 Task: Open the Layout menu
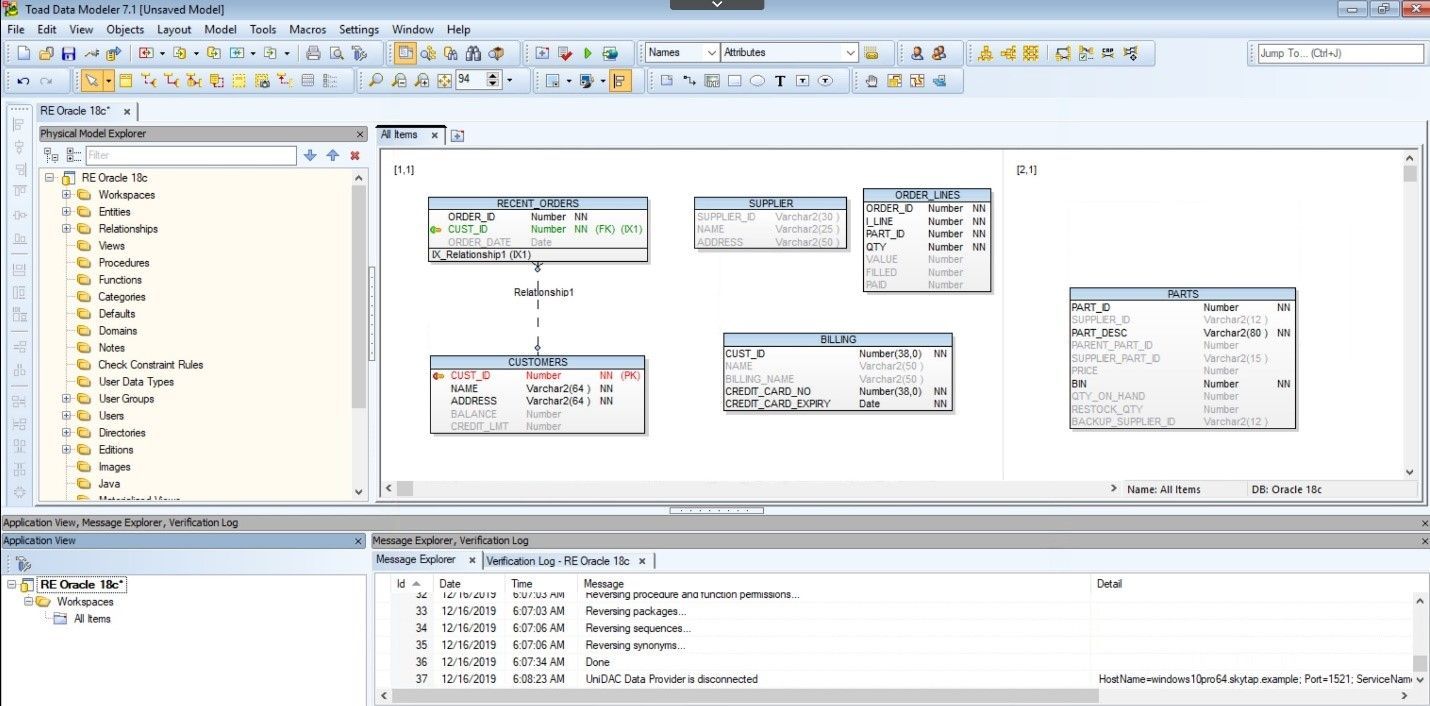pos(174,30)
